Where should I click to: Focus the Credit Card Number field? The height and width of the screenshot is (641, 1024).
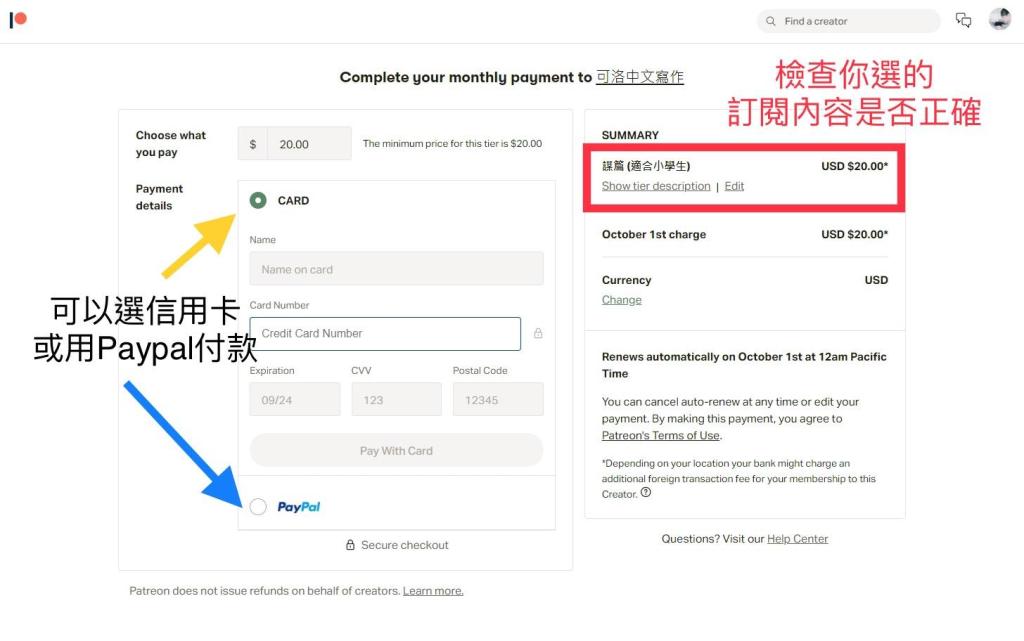385,334
